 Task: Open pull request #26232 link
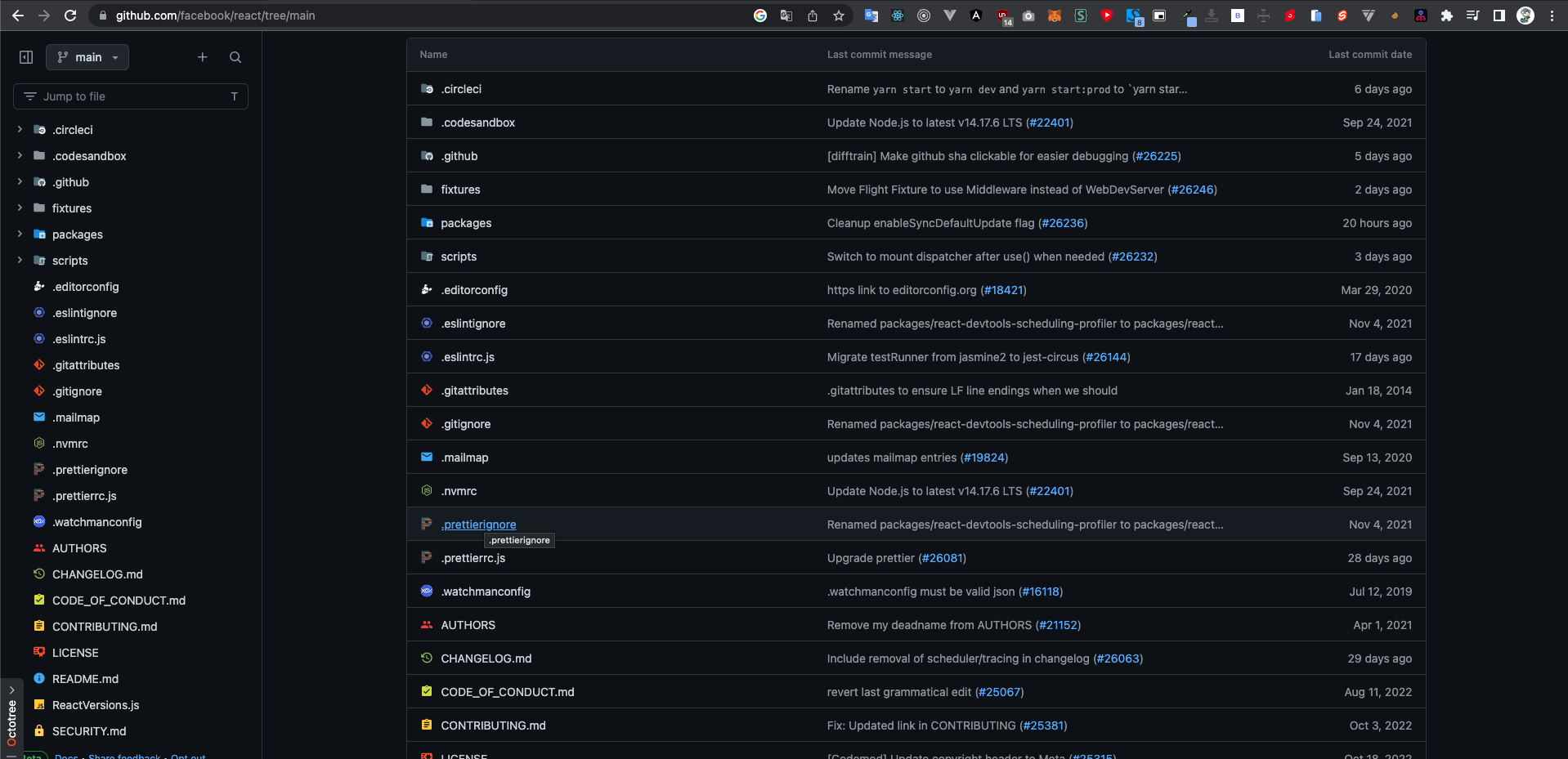pyautogui.click(x=1133, y=257)
